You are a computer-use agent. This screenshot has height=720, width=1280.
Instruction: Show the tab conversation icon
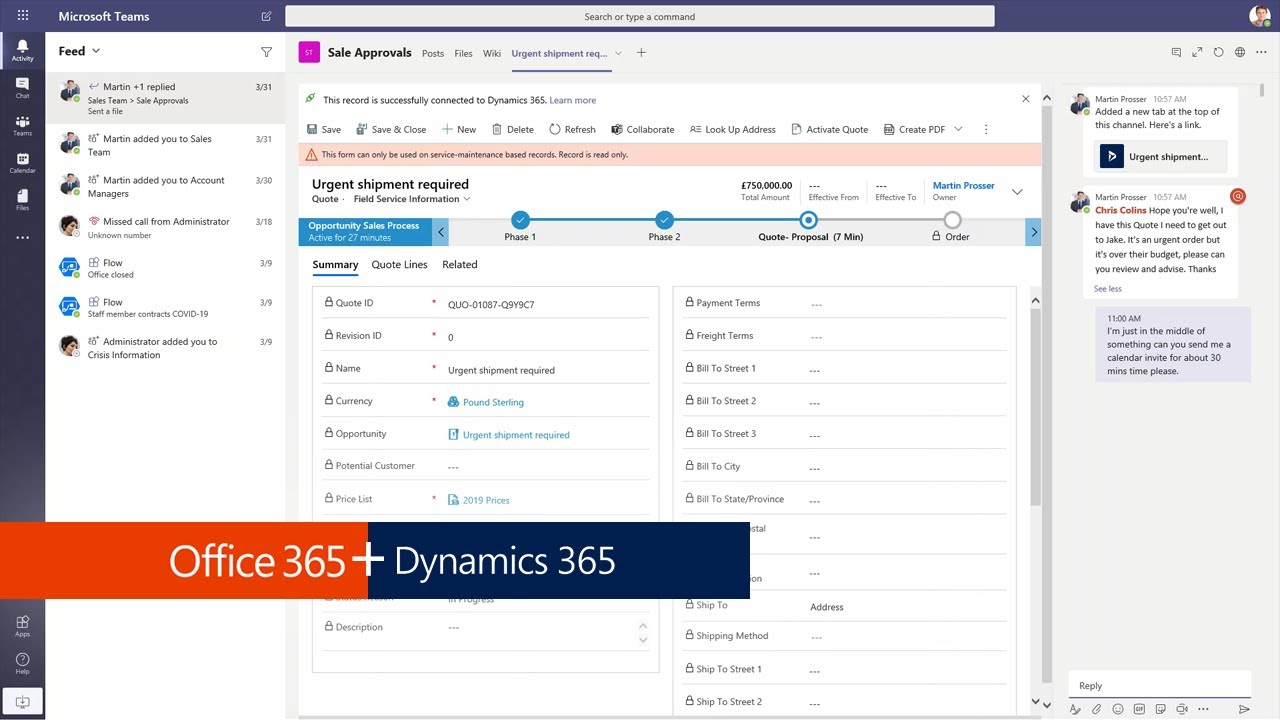click(1176, 52)
